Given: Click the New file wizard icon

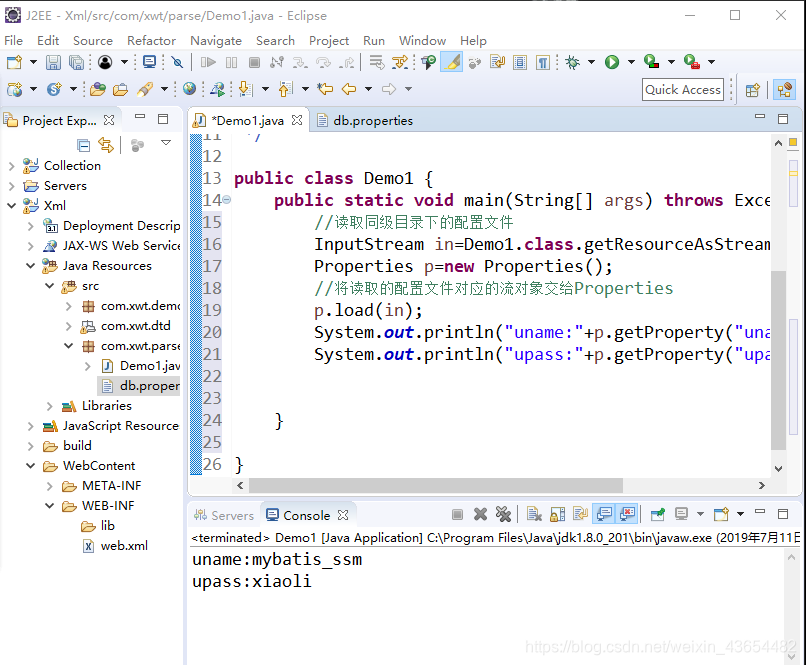Looking at the screenshot, I should click(14, 62).
